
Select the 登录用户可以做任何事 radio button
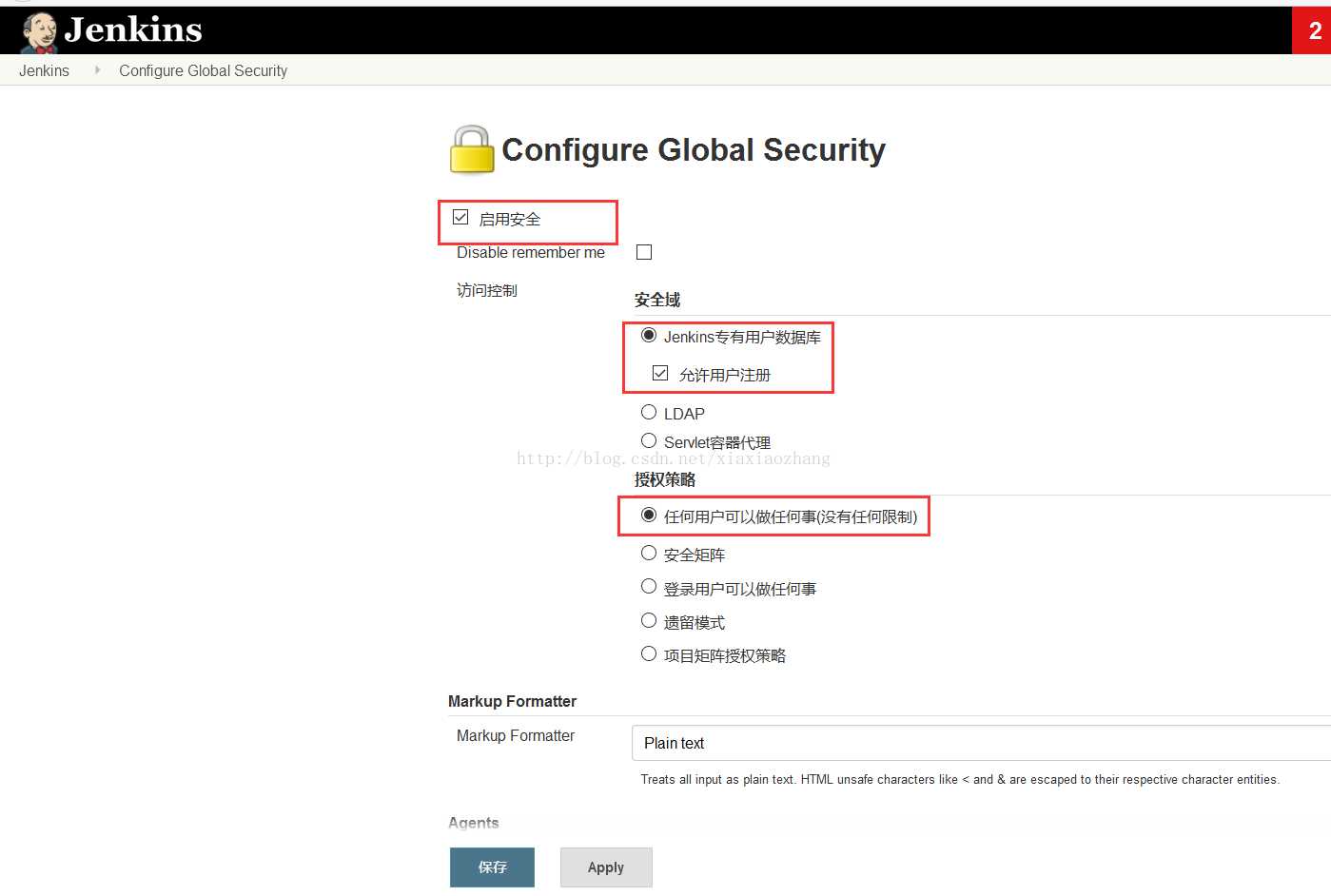(x=649, y=586)
